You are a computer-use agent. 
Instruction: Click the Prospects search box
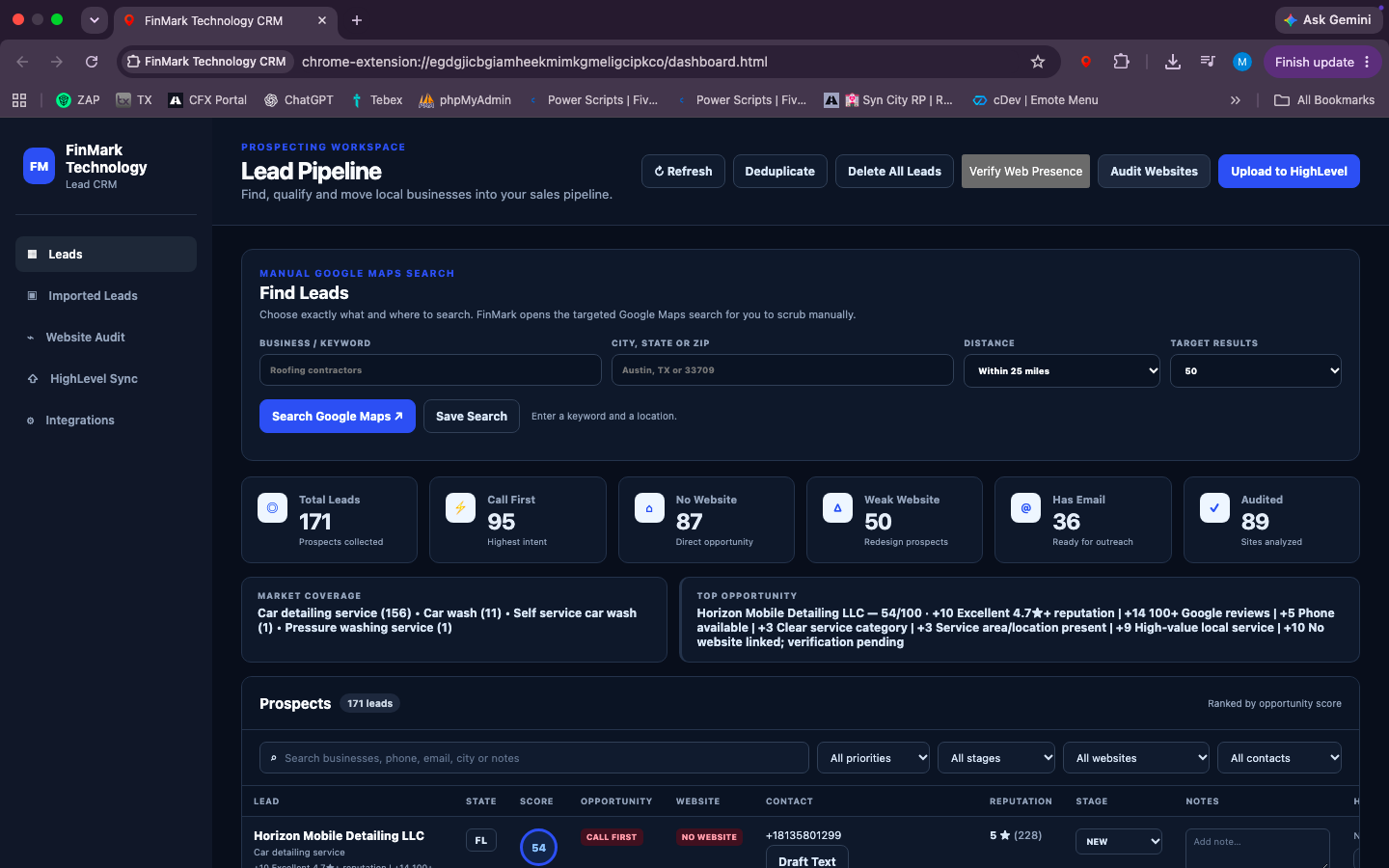534,758
